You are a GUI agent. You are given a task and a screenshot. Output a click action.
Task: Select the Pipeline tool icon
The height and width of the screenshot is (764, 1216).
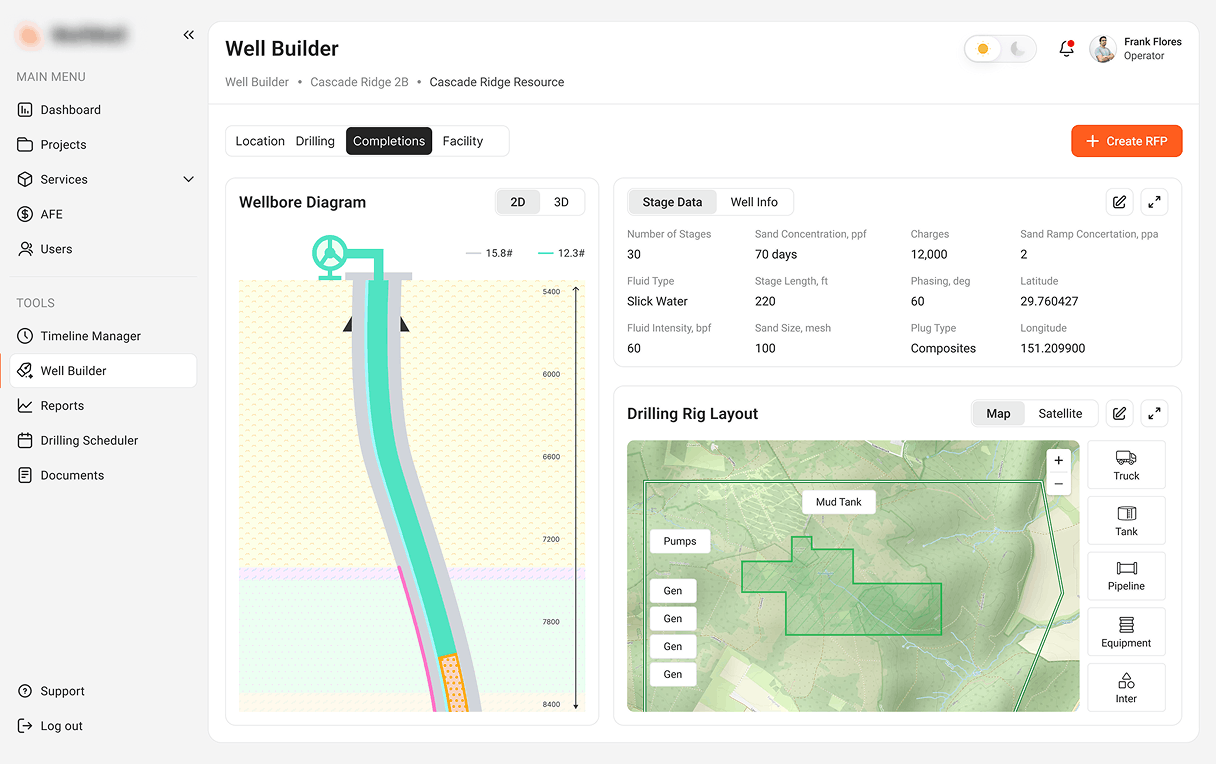tap(1126, 576)
